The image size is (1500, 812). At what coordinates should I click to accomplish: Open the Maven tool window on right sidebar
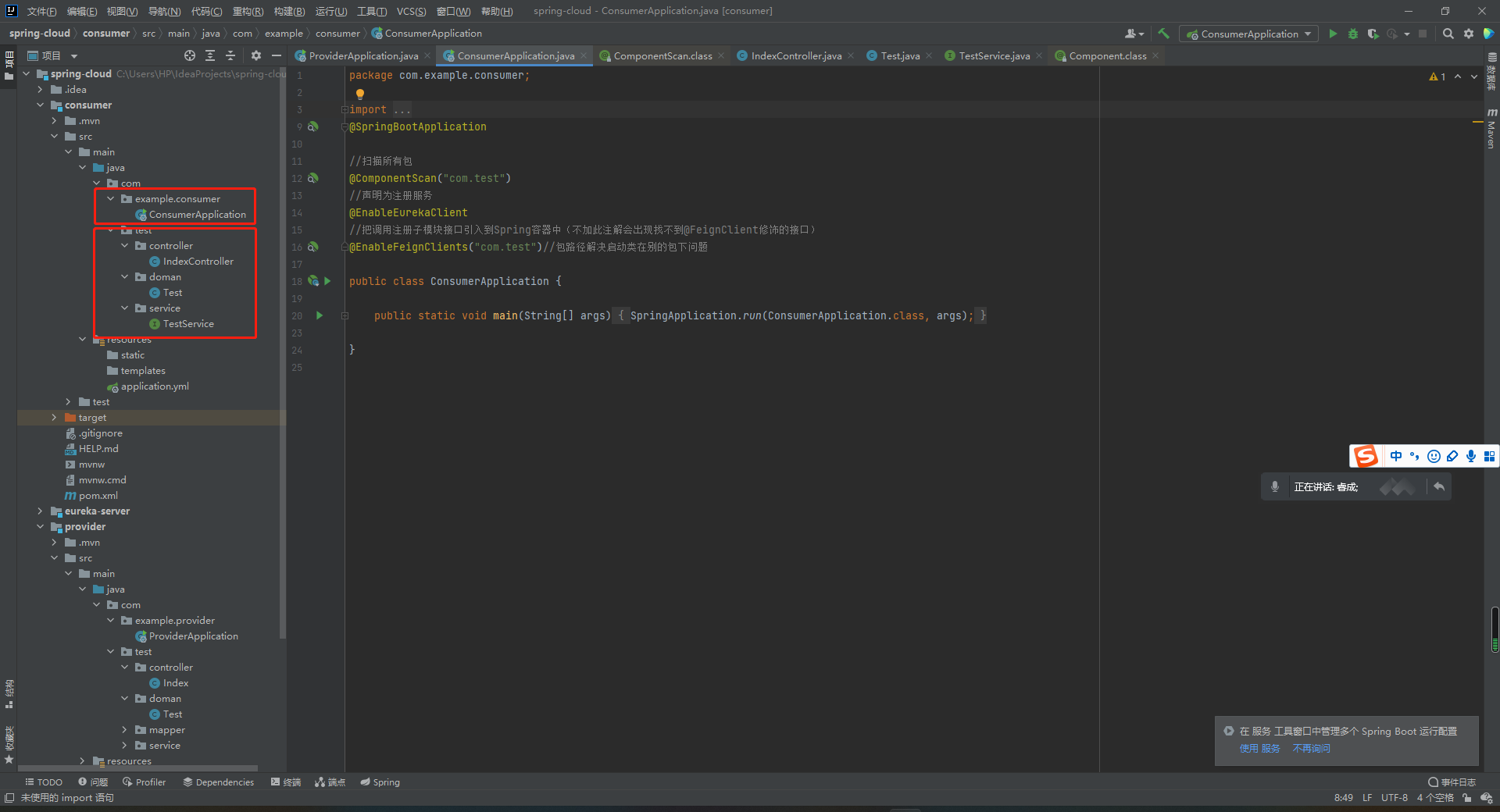[1491, 129]
